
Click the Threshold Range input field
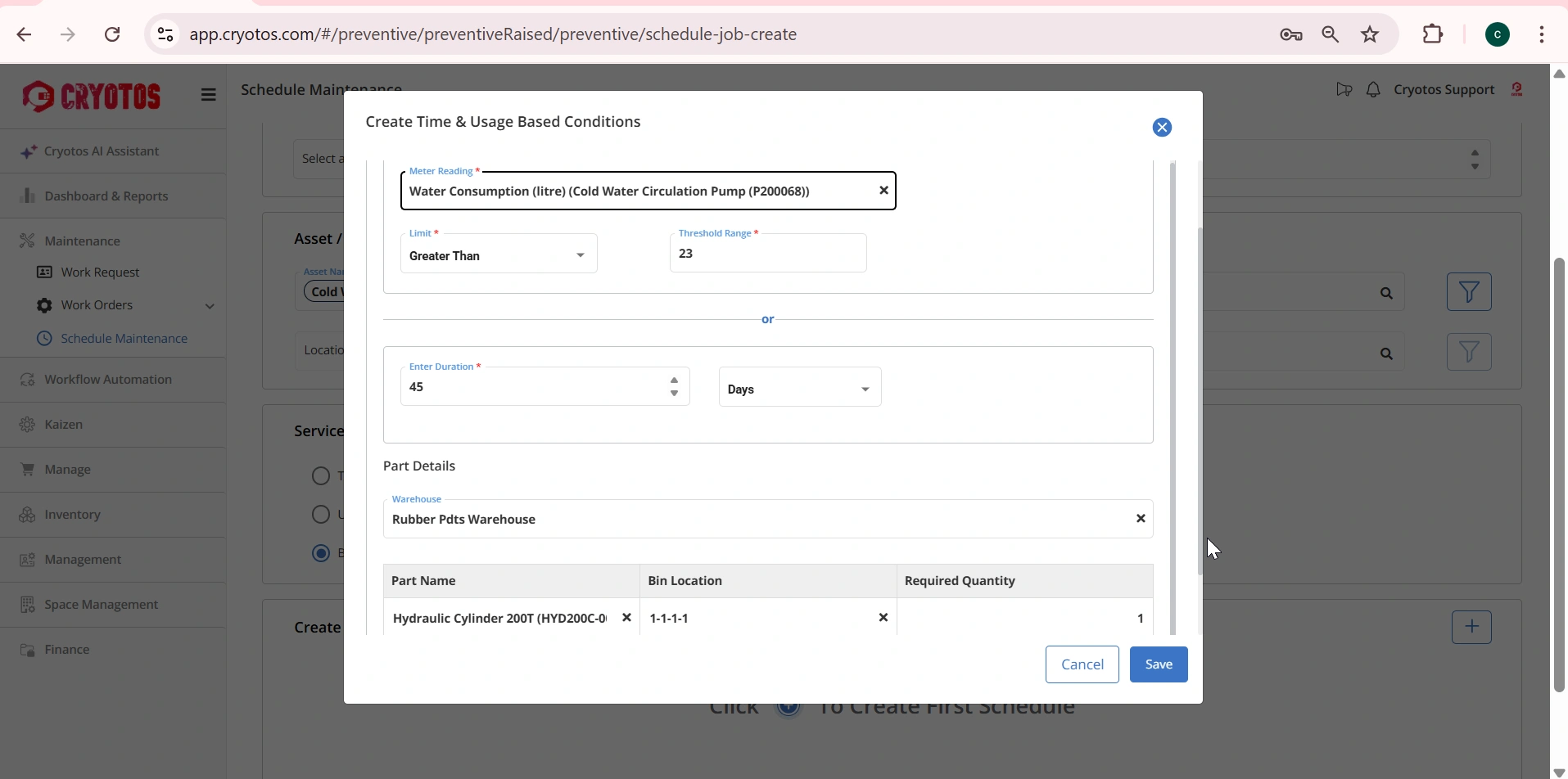click(768, 253)
